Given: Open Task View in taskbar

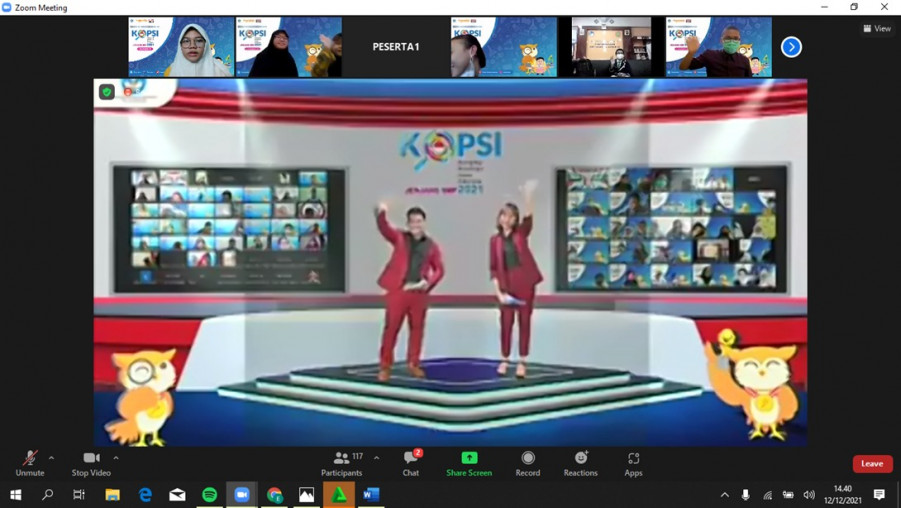Looking at the screenshot, I should [79, 495].
